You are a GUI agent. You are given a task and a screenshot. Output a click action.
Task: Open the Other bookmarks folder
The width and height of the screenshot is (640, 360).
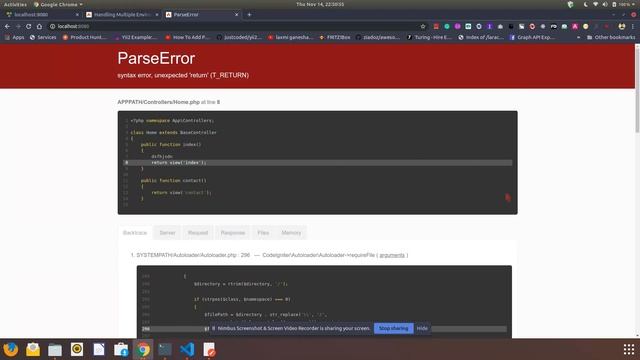(x=611, y=37)
